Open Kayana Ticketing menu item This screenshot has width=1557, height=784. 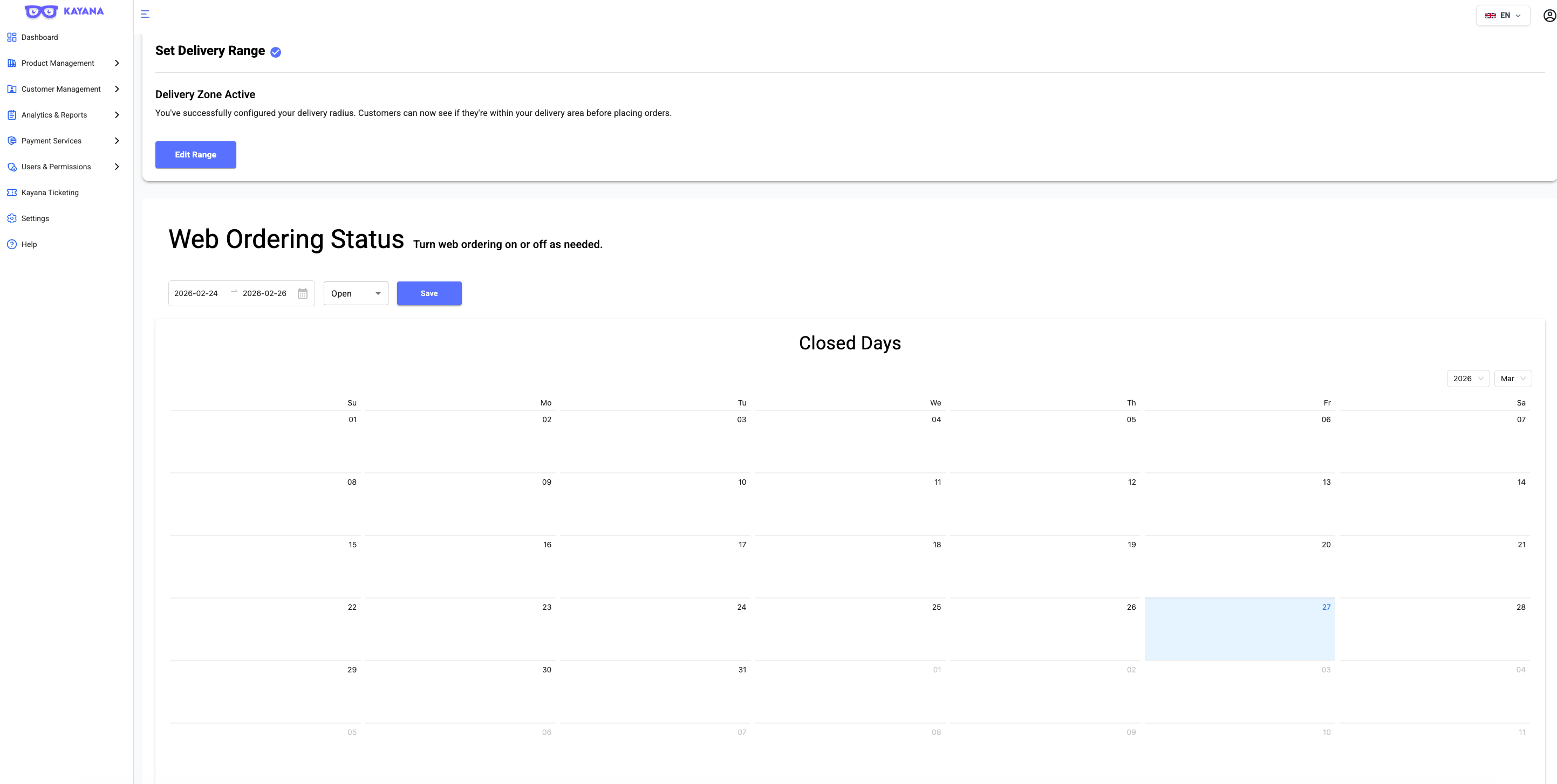(x=66, y=192)
